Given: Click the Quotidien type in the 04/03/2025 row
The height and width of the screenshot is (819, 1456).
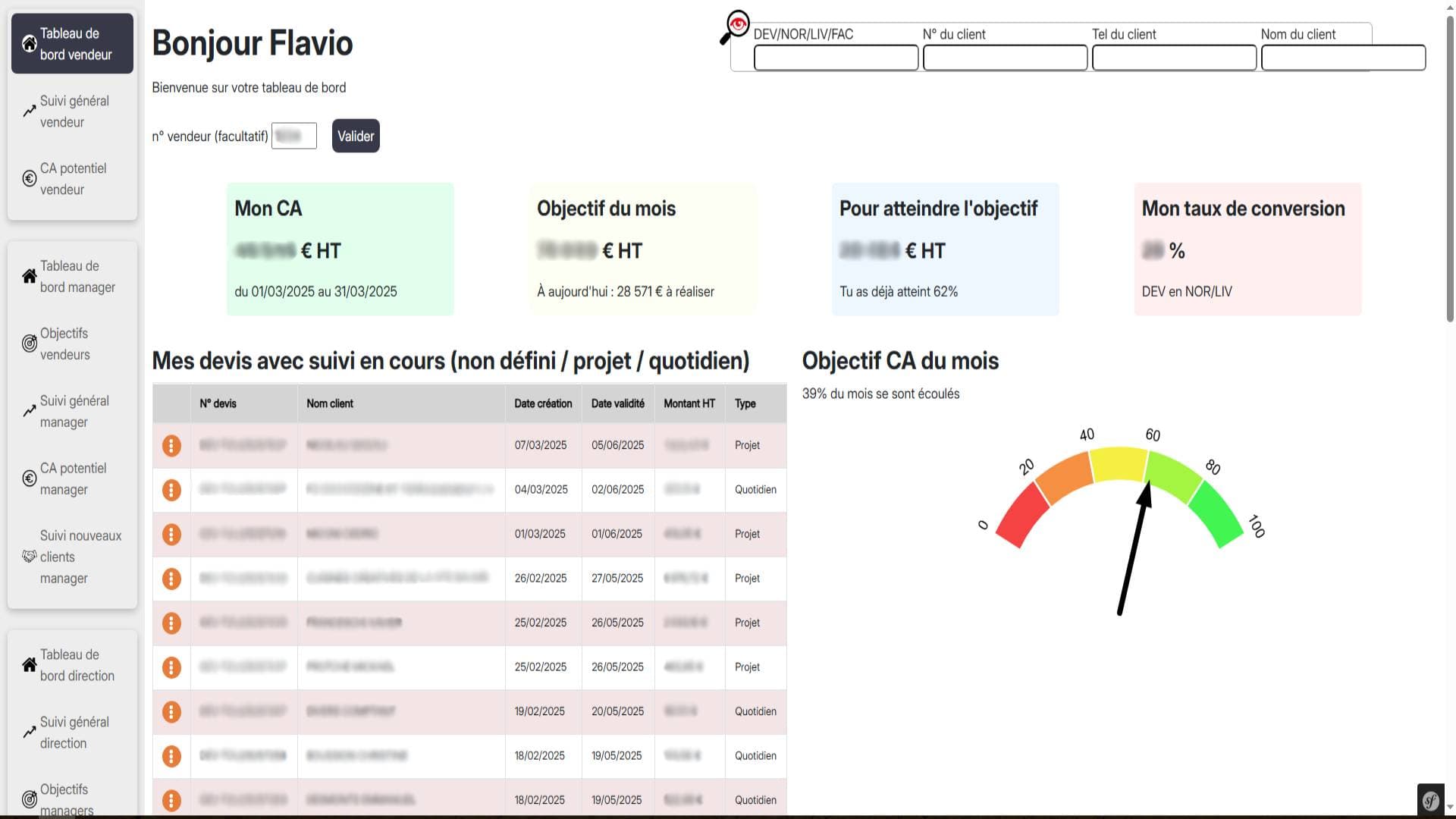Looking at the screenshot, I should tap(755, 490).
